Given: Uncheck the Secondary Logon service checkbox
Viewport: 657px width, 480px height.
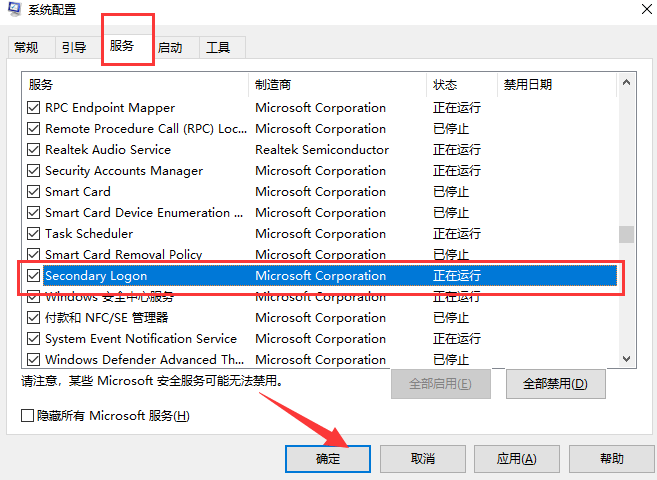Looking at the screenshot, I should coord(34,276).
